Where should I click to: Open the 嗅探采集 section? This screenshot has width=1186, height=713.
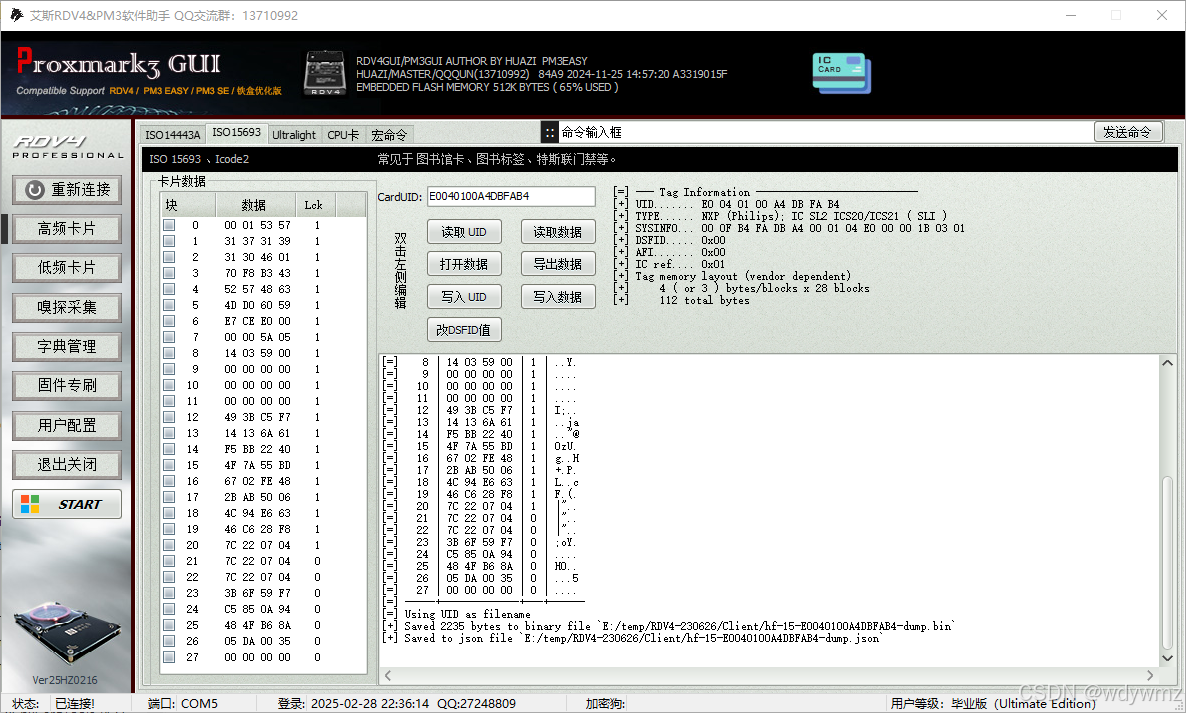point(67,307)
